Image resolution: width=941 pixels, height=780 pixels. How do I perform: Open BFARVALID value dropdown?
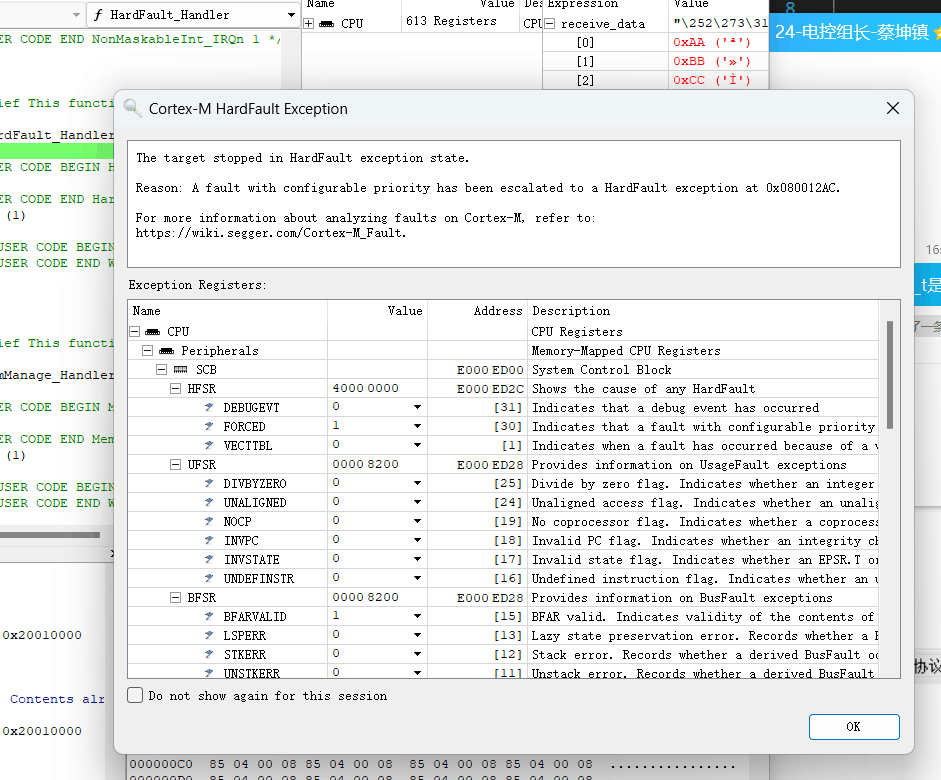pyautogui.click(x=416, y=616)
